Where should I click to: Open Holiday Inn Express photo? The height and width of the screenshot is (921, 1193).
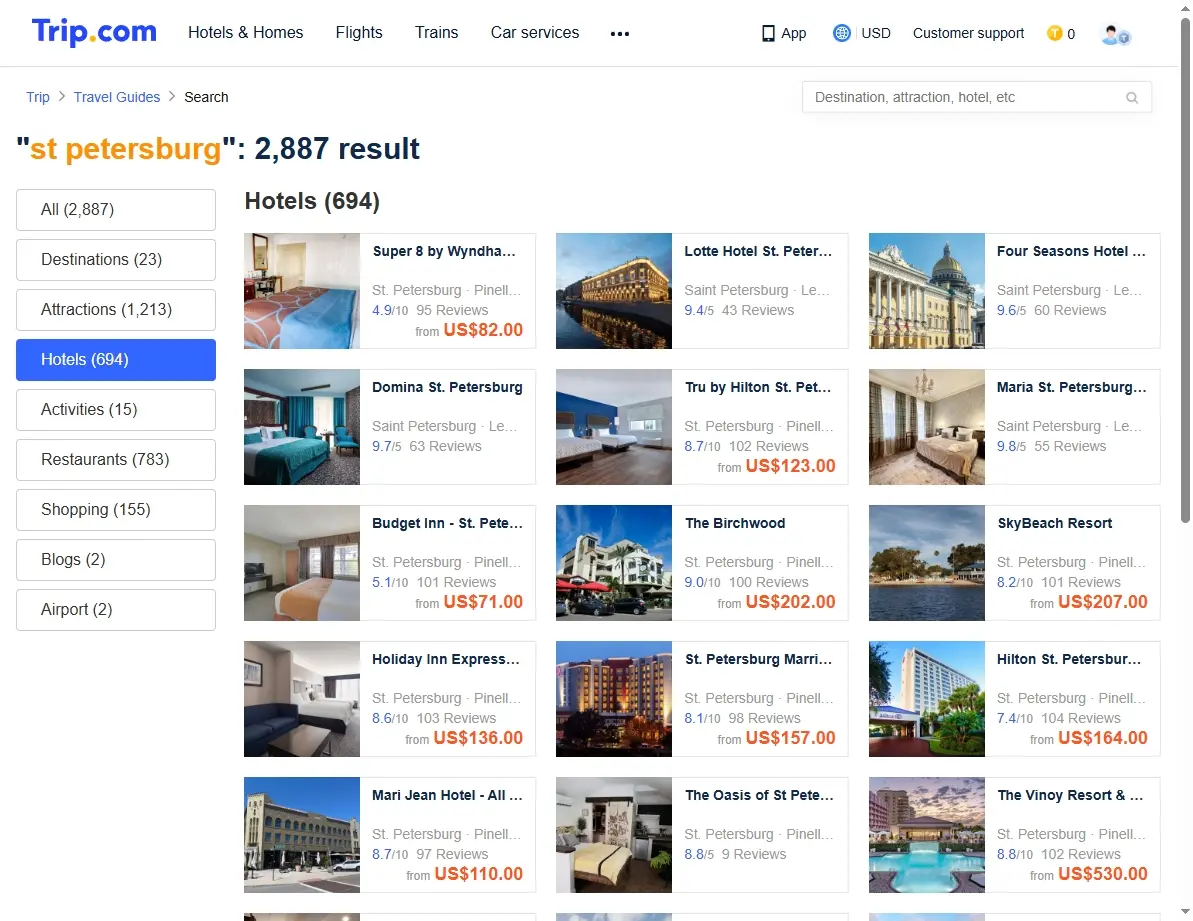302,700
